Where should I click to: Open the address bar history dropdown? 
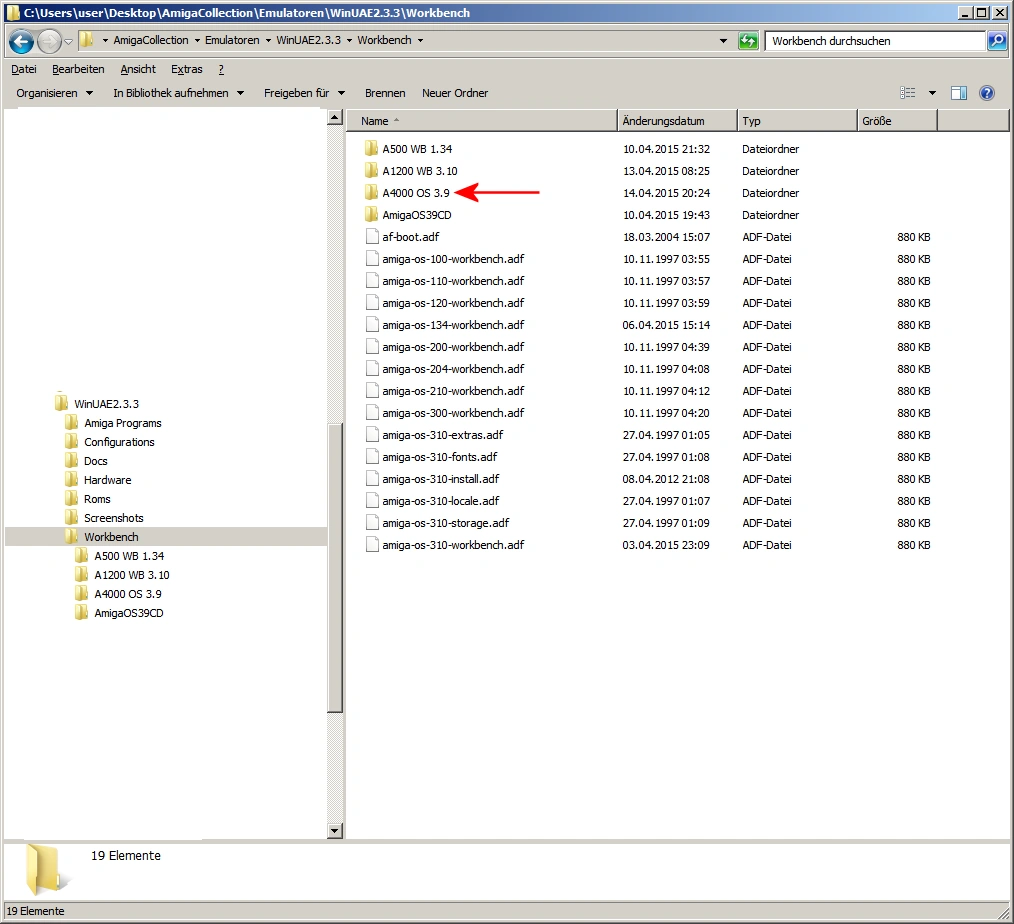[x=723, y=41]
